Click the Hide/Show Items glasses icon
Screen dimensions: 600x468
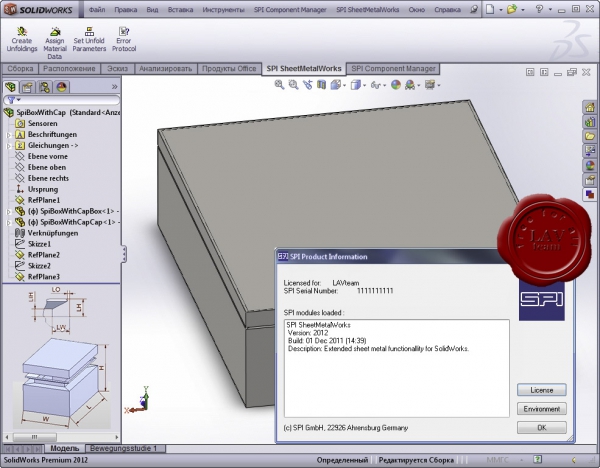click(375, 85)
